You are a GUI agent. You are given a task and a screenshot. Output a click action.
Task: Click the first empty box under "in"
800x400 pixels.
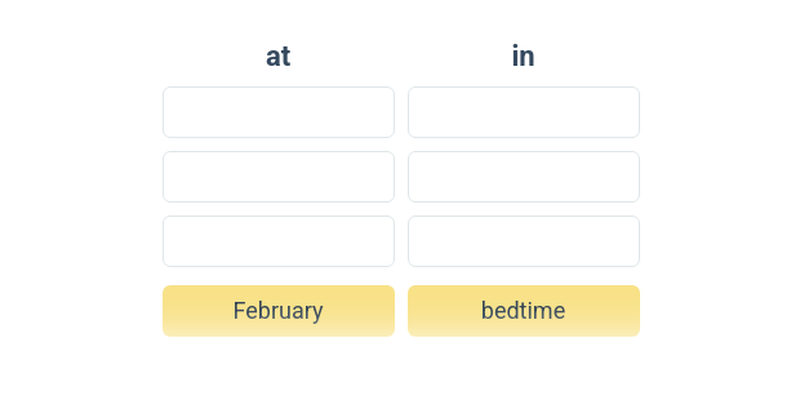click(x=523, y=112)
